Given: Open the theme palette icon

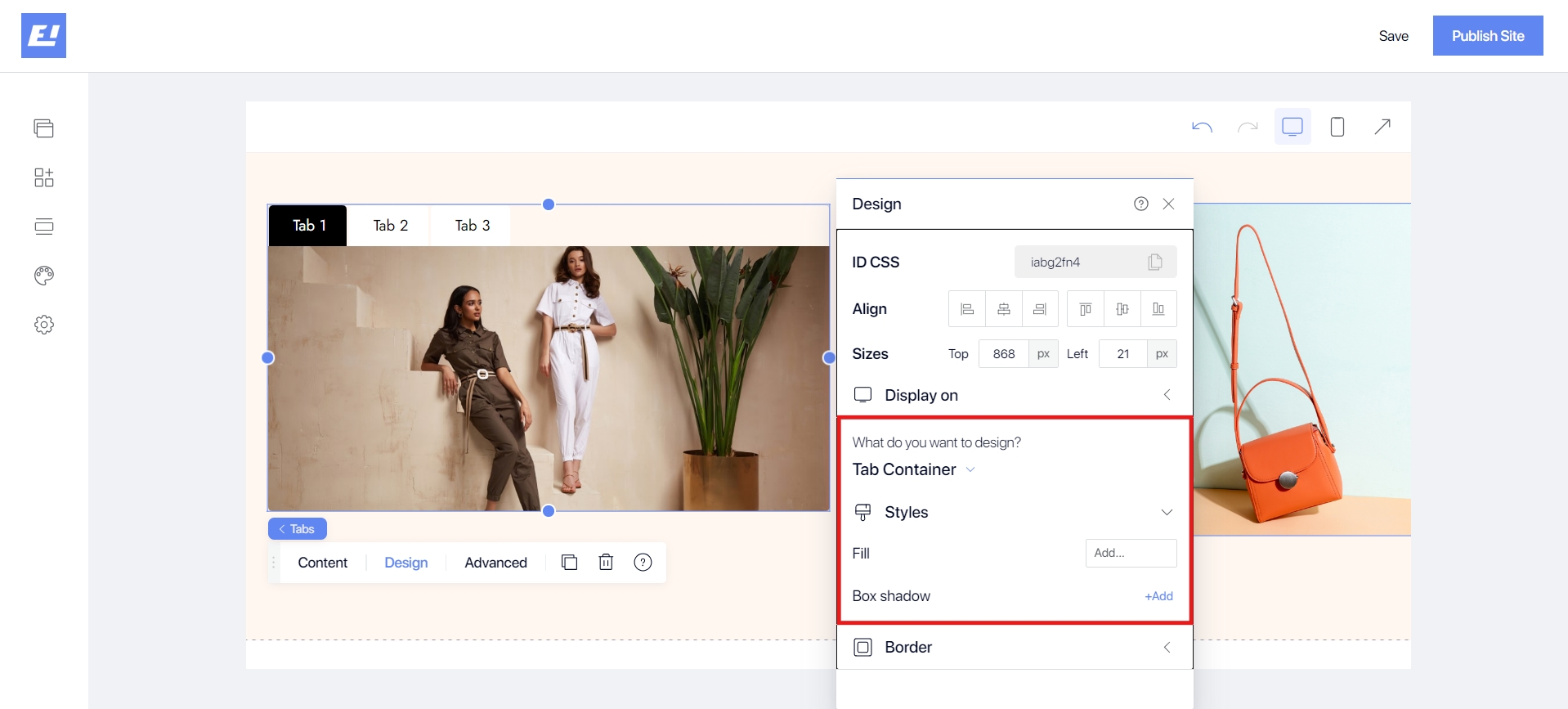Looking at the screenshot, I should pyautogui.click(x=44, y=276).
